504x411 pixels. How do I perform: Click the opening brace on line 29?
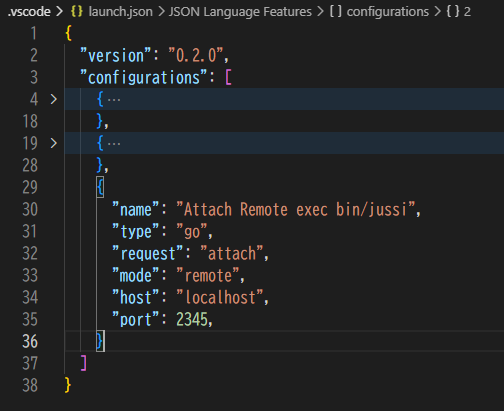[100, 187]
